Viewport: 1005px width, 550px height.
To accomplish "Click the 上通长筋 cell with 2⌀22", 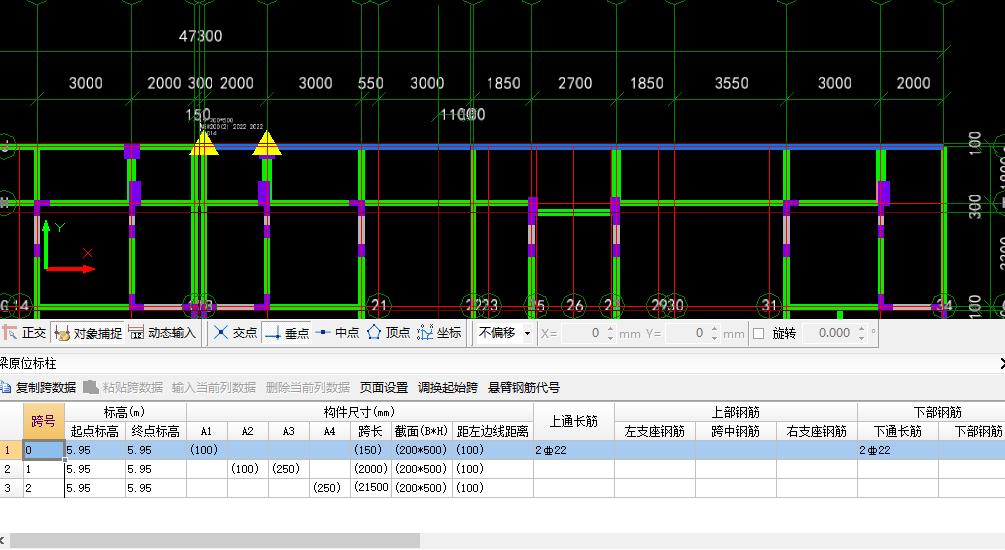I will (x=574, y=450).
